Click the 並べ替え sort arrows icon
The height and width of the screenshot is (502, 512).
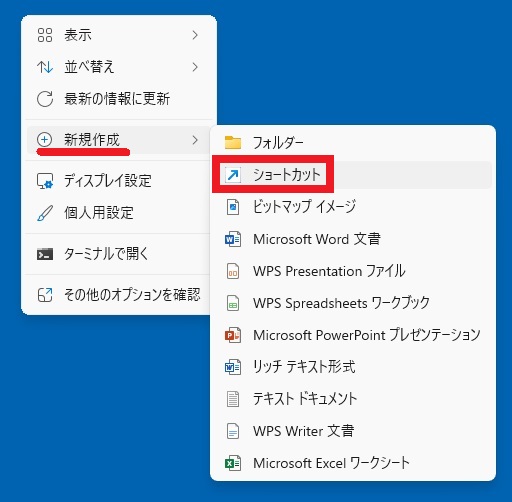45,67
